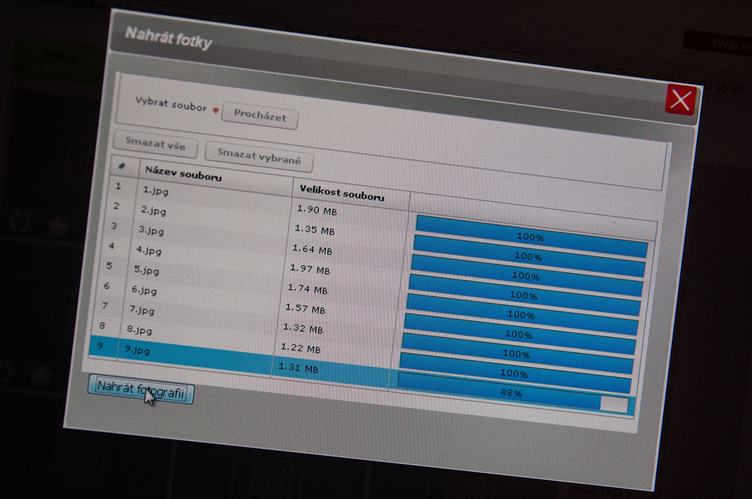Viewport: 752px width, 499px height.
Task: Click row number 5 in the # column
Action: point(109,265)
